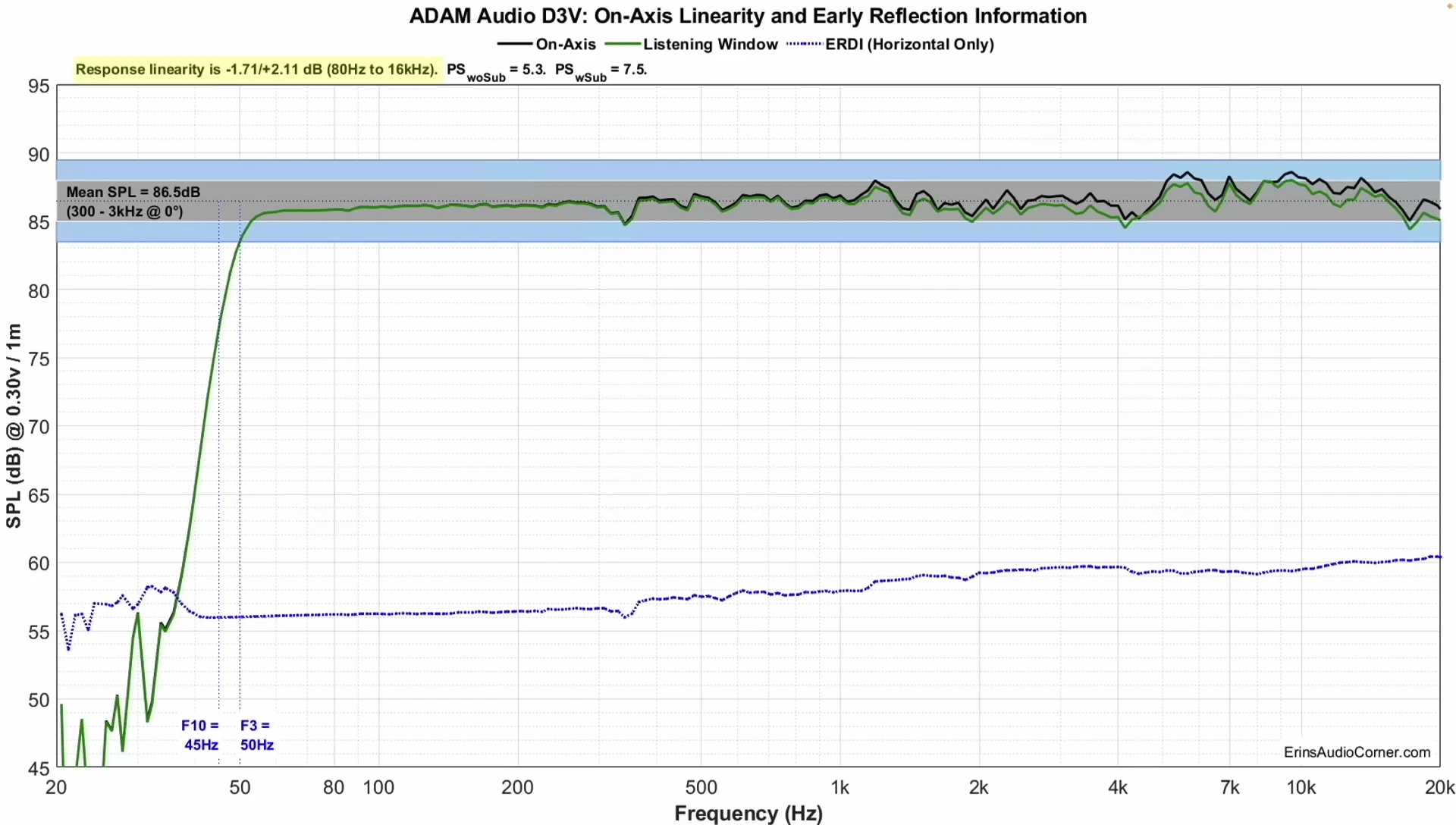1456x825 pixels.
Task: Click the Frequency (Hz) axis title
Action: point(748,813)
